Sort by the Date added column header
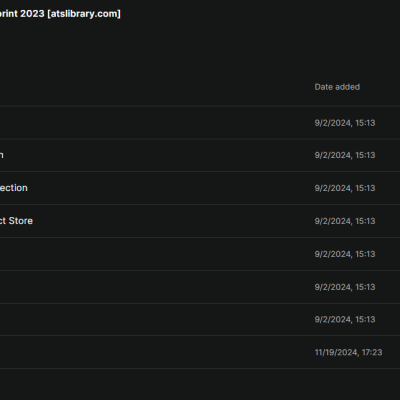 337,87
